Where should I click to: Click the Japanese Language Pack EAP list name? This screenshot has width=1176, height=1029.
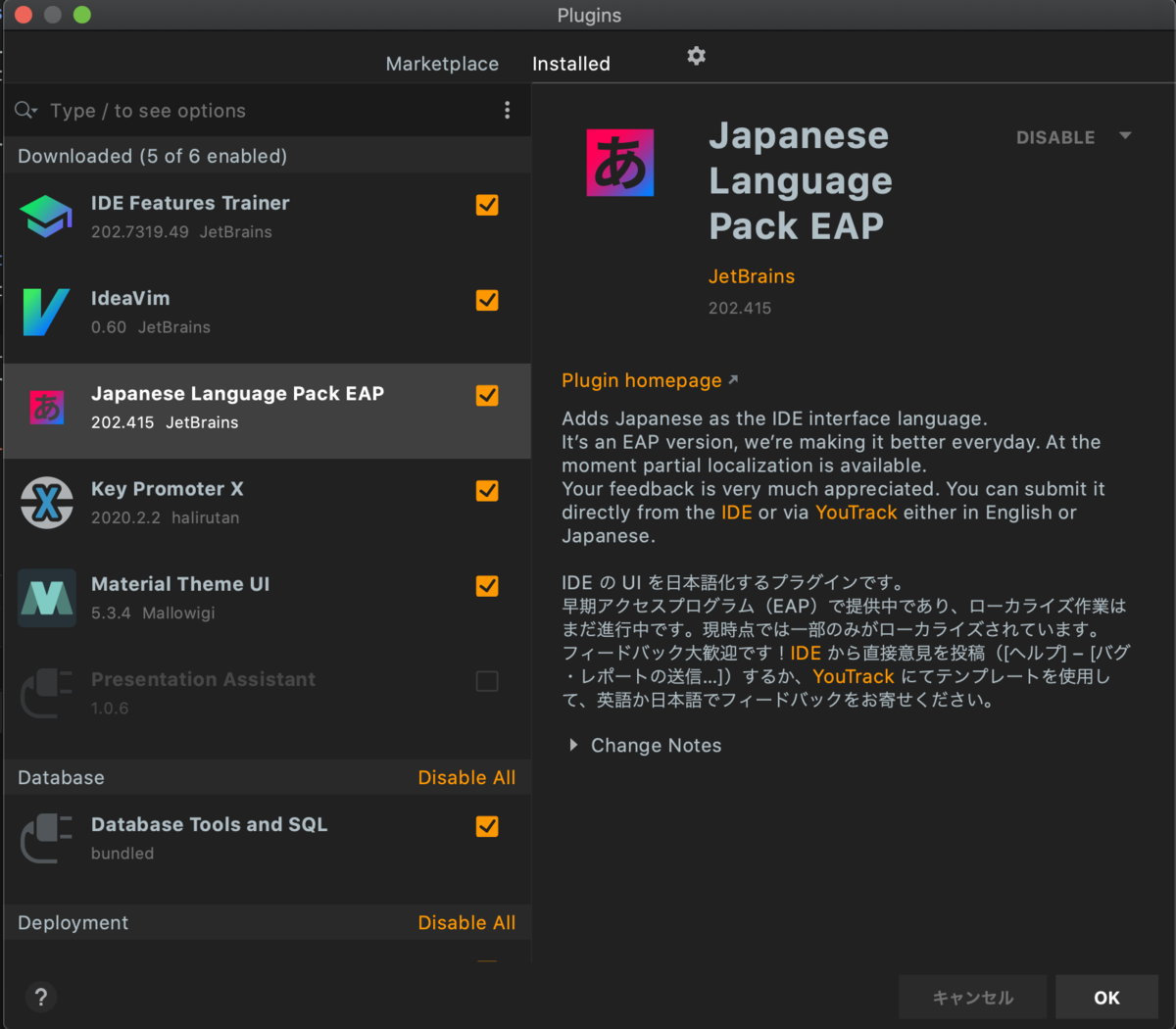(x=237, y=393)
